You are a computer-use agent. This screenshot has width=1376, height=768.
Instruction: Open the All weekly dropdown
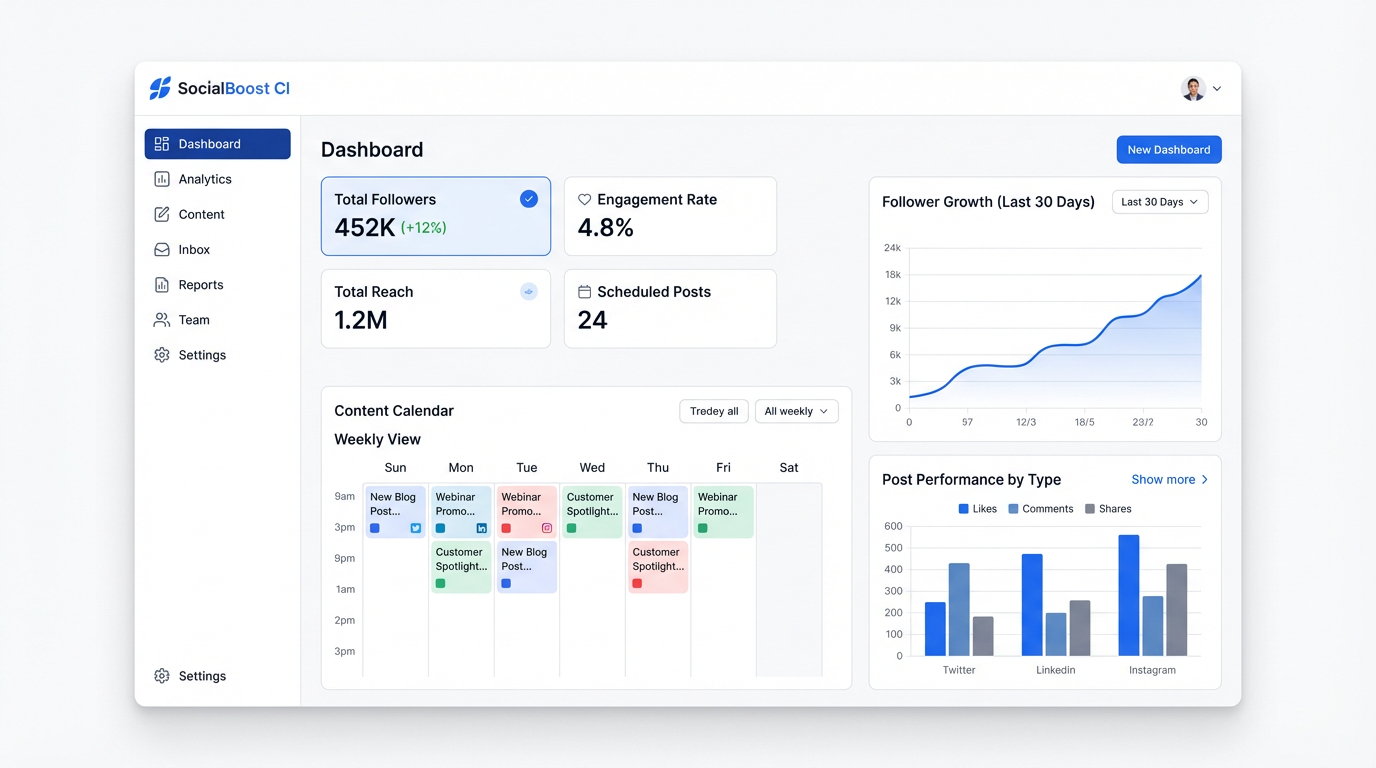(796, 411)
